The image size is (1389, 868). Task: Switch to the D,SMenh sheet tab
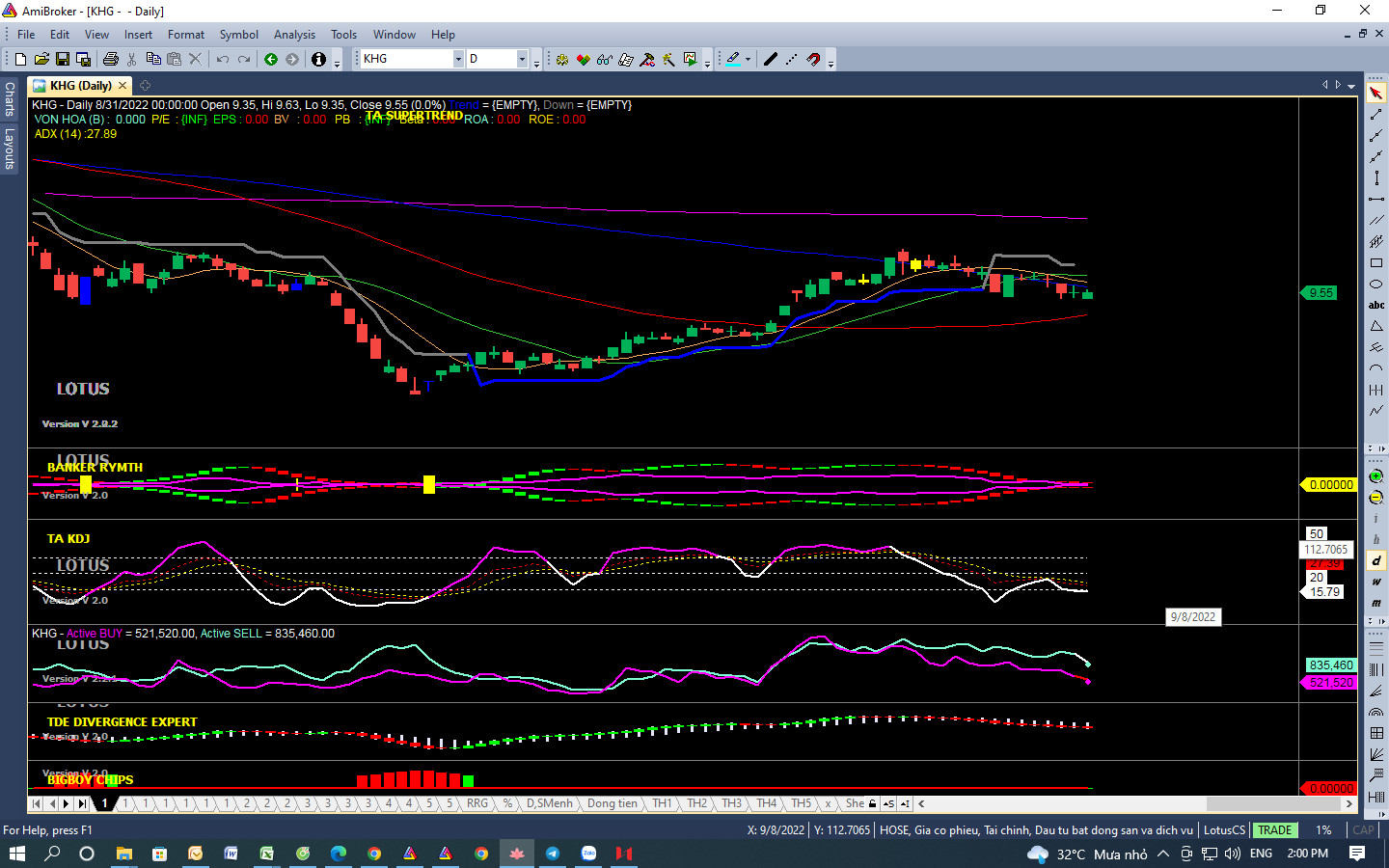[x=549, y=803]
